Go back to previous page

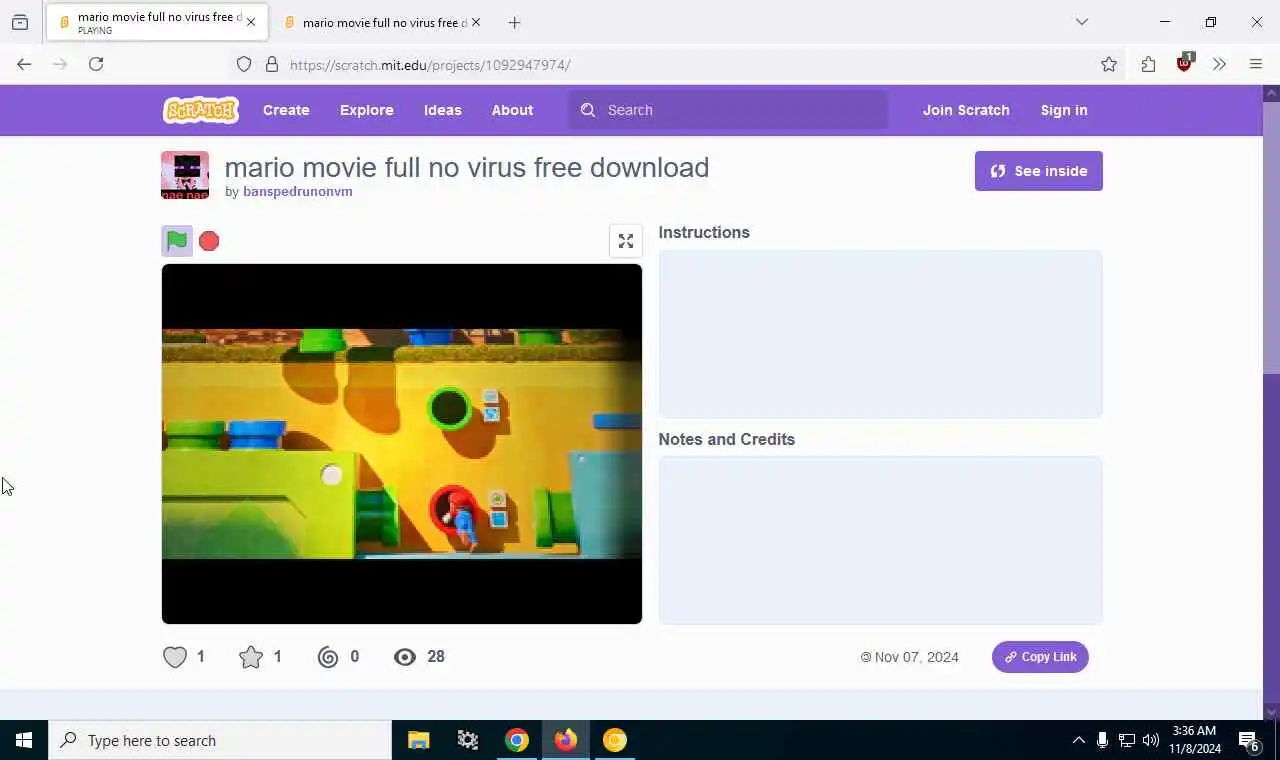(x=24, y=64)
